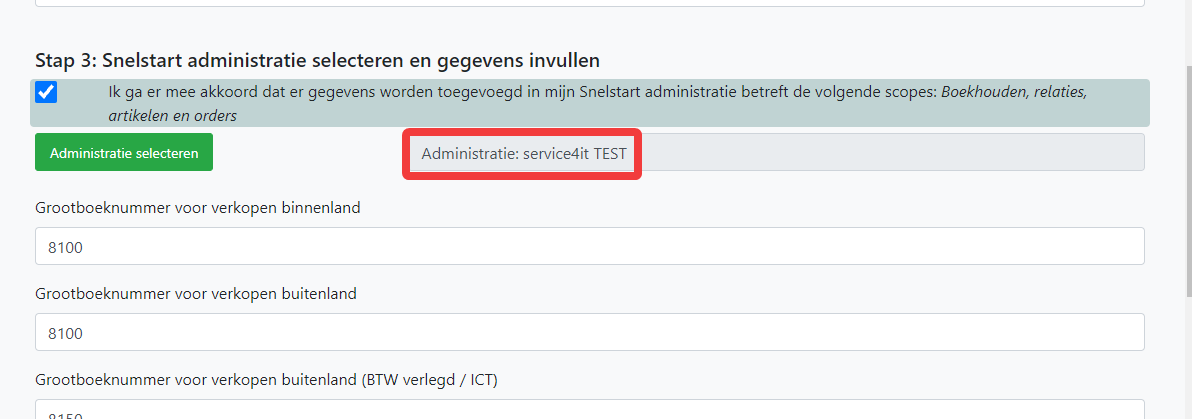This screenshot has height=419, width=1192.
Task: Uncheck the Snelstart agreement checkbox
Action: point(46,93)
